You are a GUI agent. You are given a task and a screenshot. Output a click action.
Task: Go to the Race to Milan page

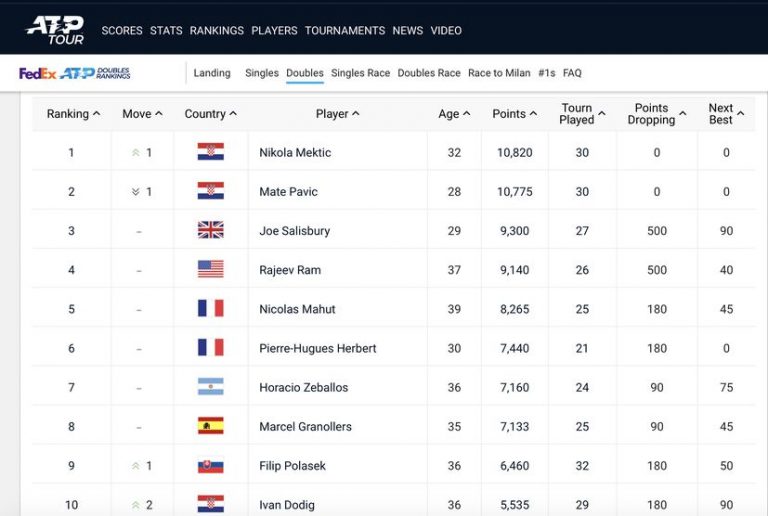[499, 73]
